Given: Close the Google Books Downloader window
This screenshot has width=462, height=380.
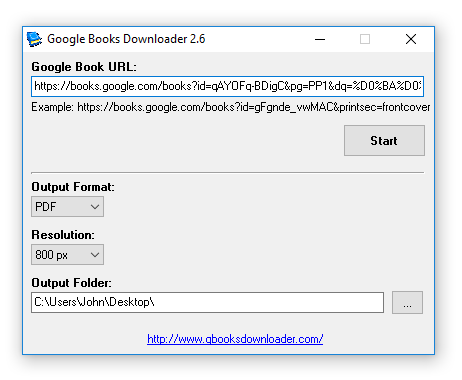Looking at the screenshot, I should [411, 39].
